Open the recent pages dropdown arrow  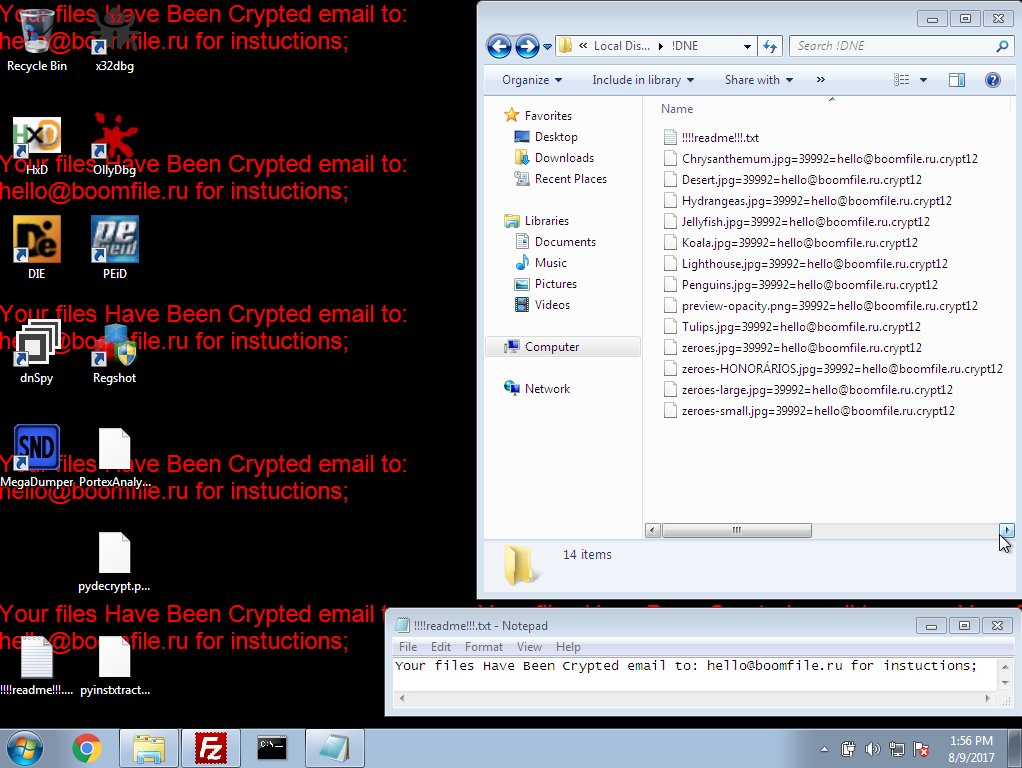[548, 46]
